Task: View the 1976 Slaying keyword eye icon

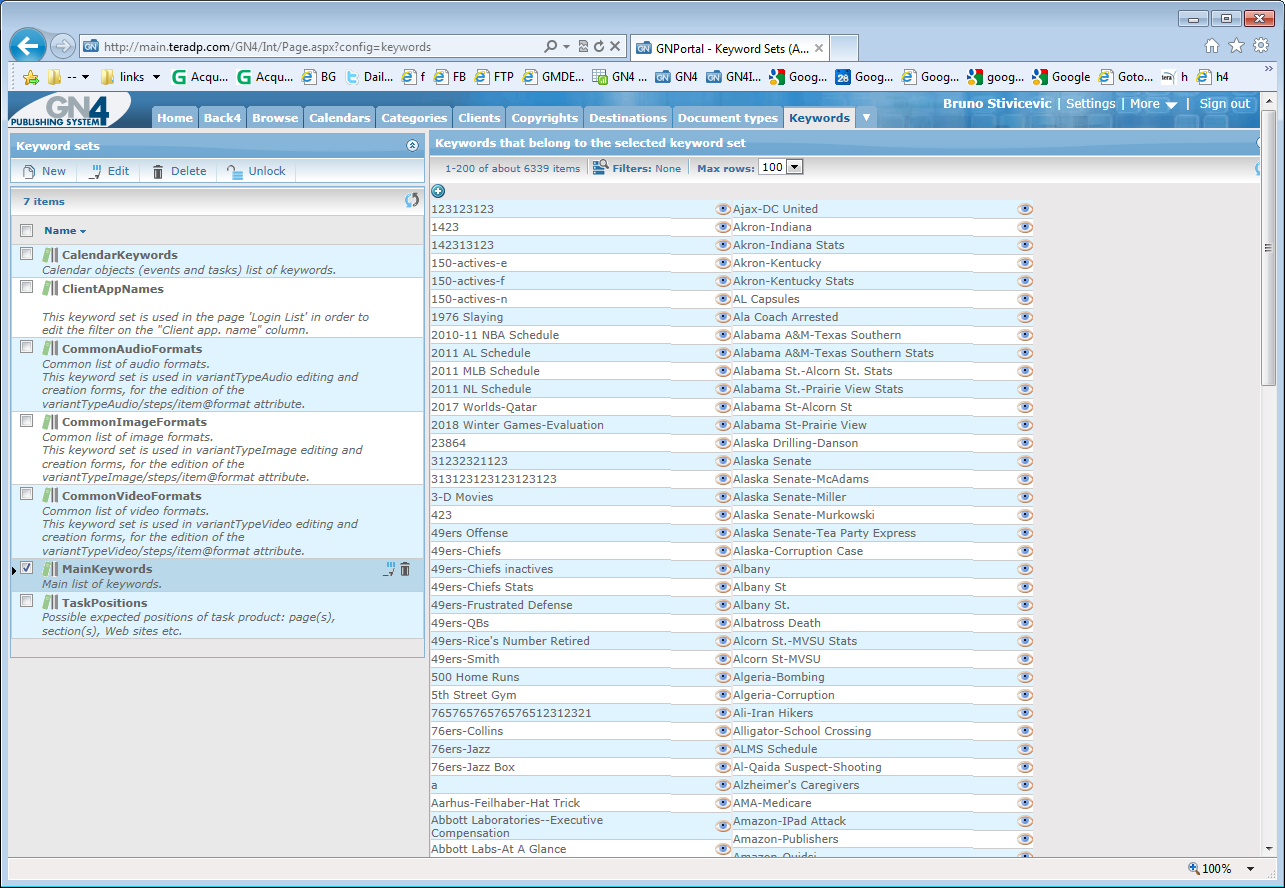Action: pos(723,317)
